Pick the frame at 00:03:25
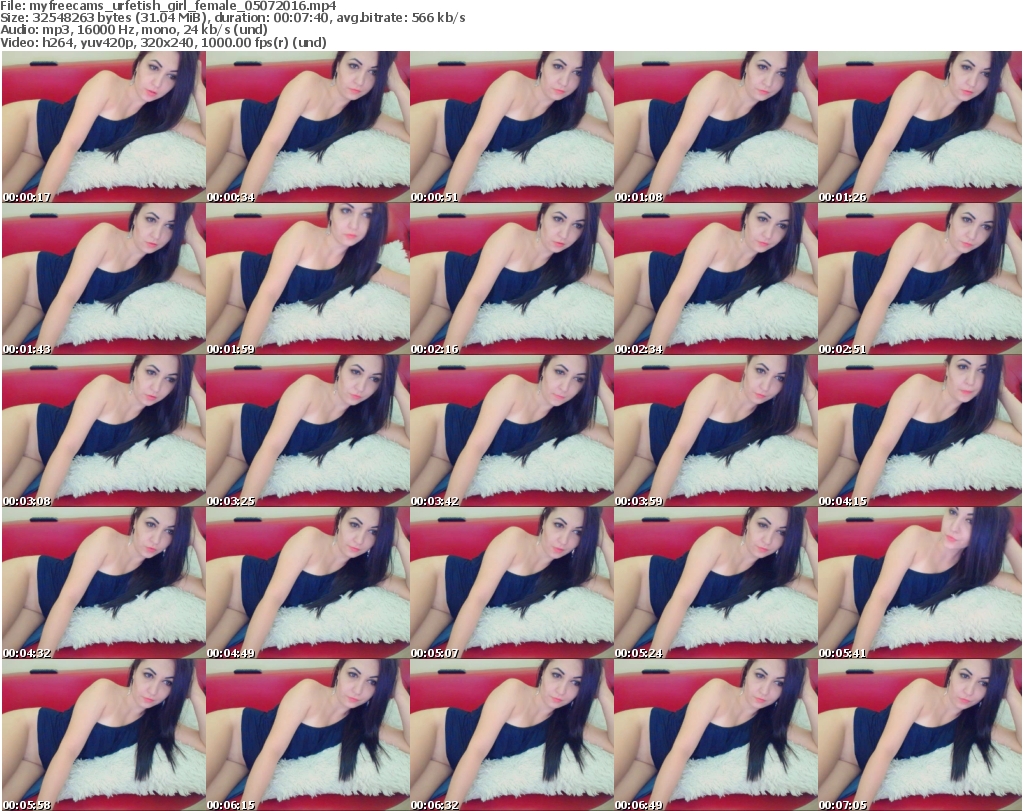The image size is (1024, 811). click(308, 431)
